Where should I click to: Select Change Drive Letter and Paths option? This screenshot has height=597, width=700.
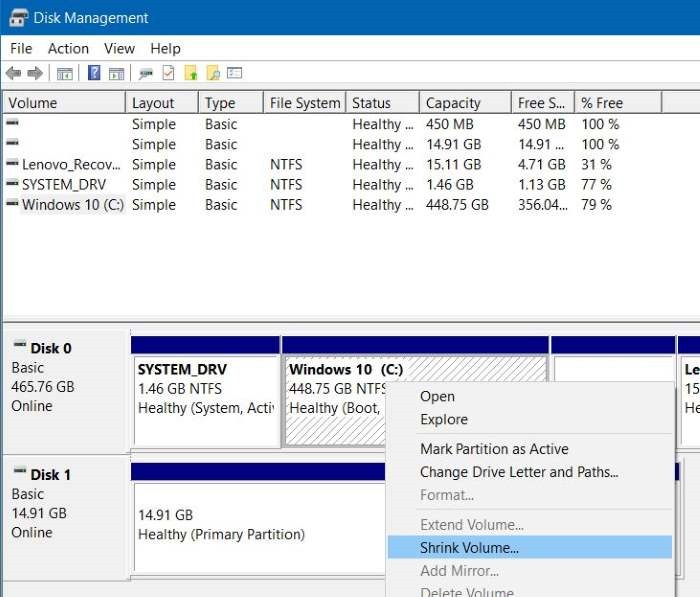pyautogui.click(x=519, y=472)
